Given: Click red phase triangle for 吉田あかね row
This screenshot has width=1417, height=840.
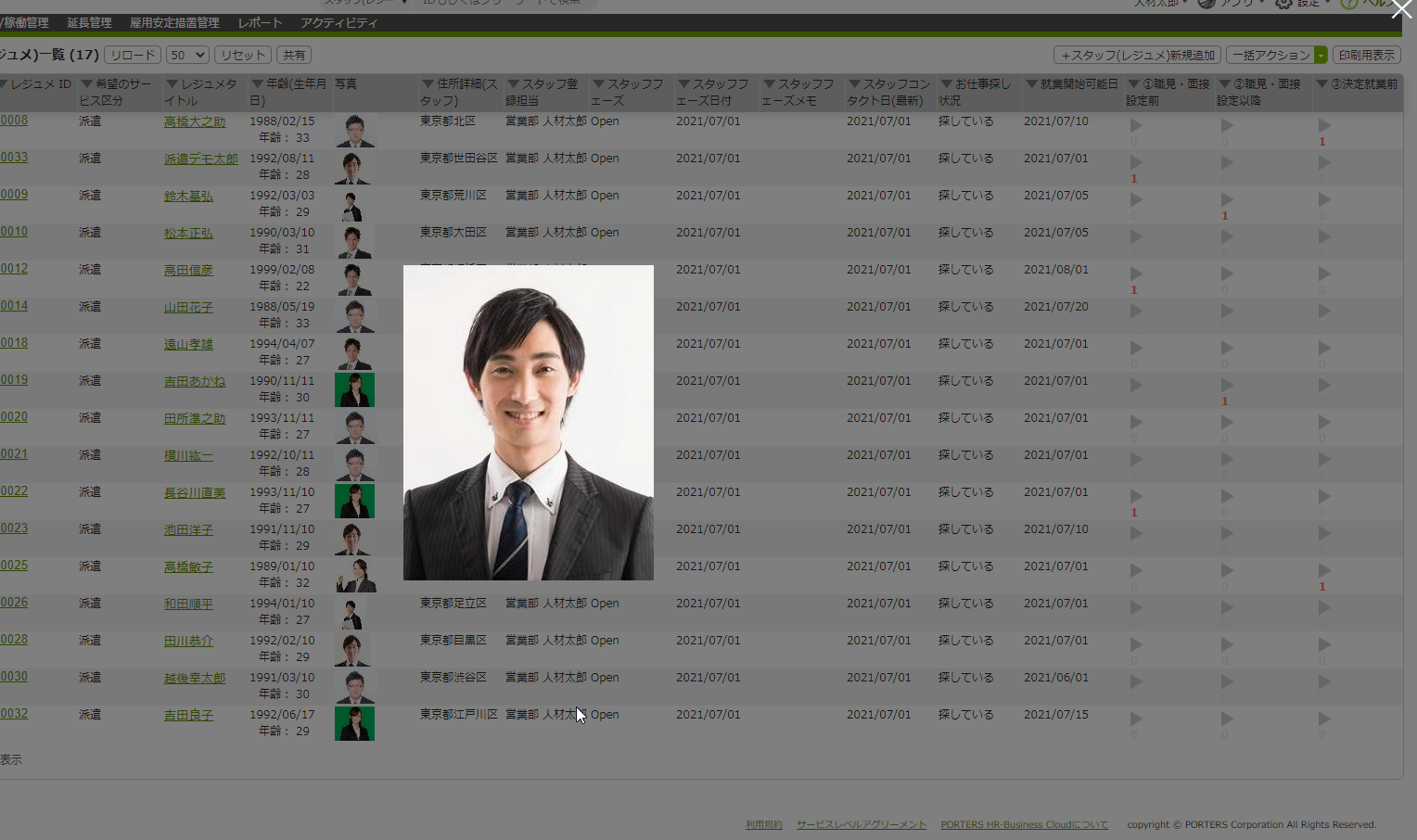Looking at the screenshot, I should [1226, 383].
